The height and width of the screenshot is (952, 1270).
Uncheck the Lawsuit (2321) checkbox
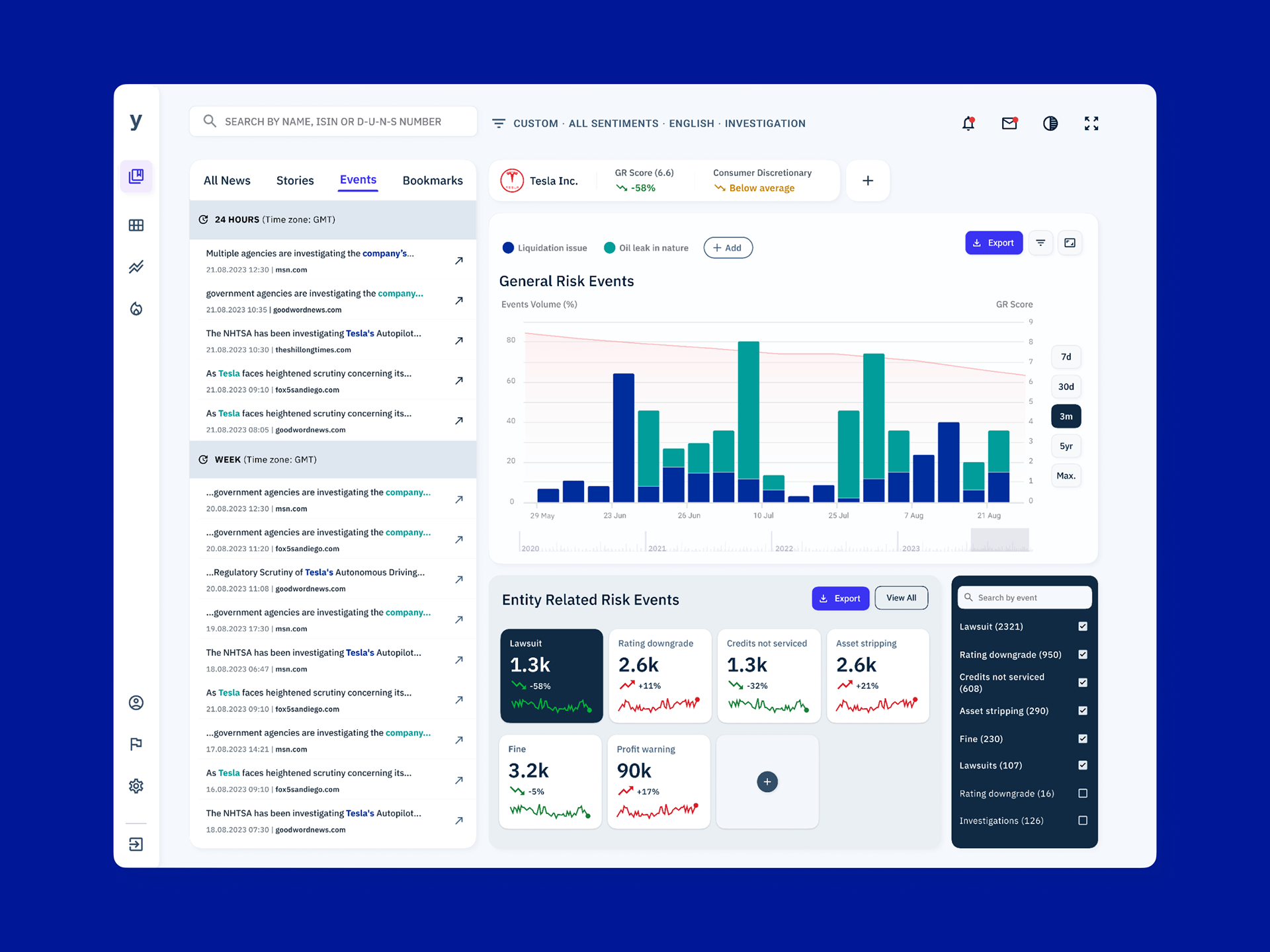[x=1083, y=626]
